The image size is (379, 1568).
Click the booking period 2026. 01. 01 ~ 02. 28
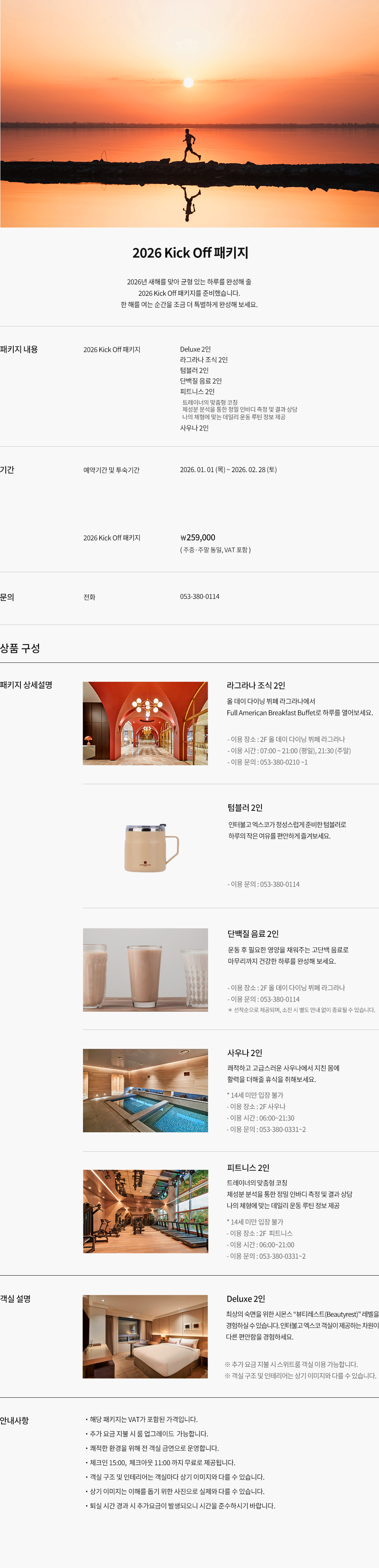(228, 470)
